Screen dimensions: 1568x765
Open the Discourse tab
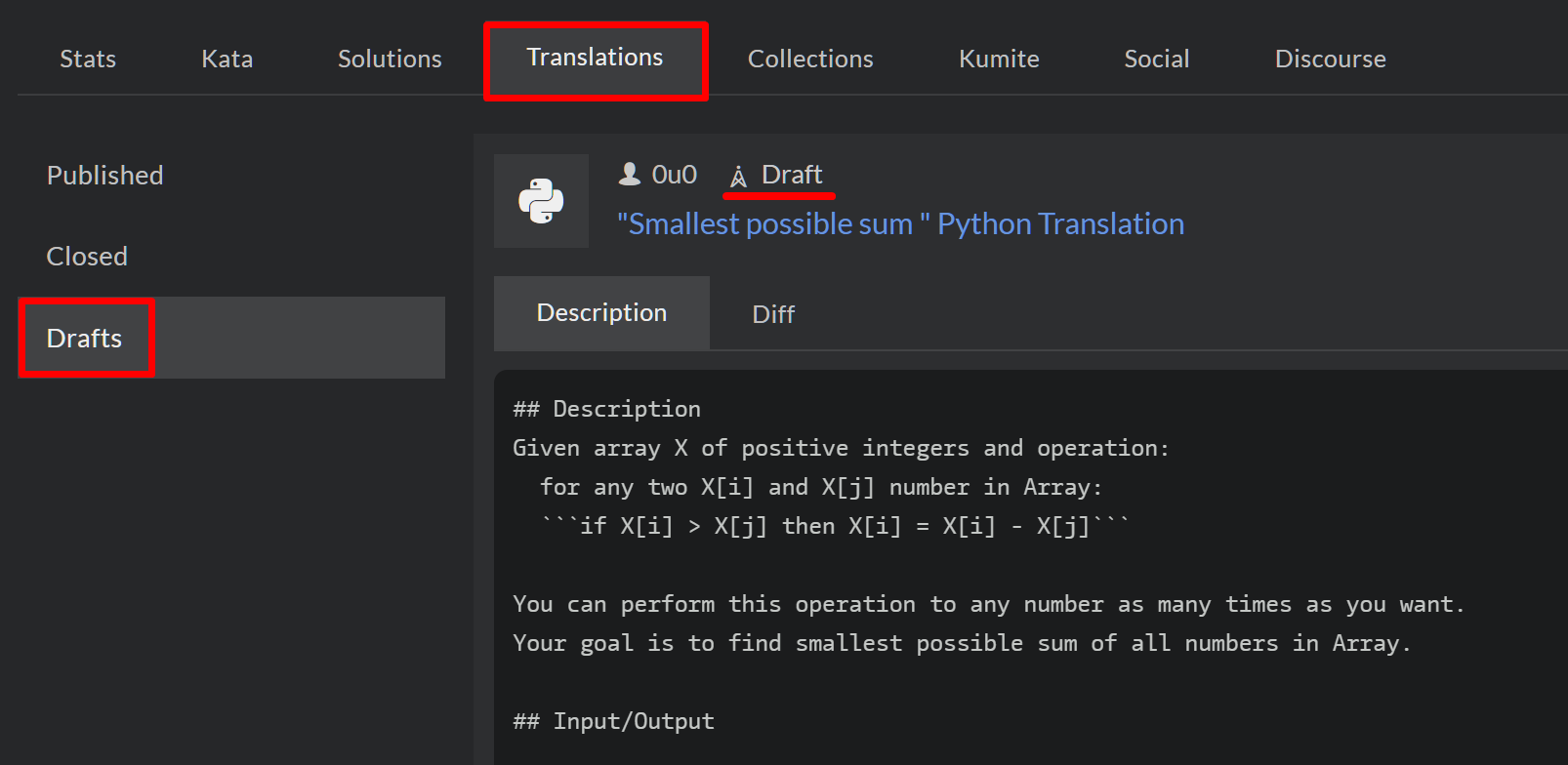pos(1331,59)
